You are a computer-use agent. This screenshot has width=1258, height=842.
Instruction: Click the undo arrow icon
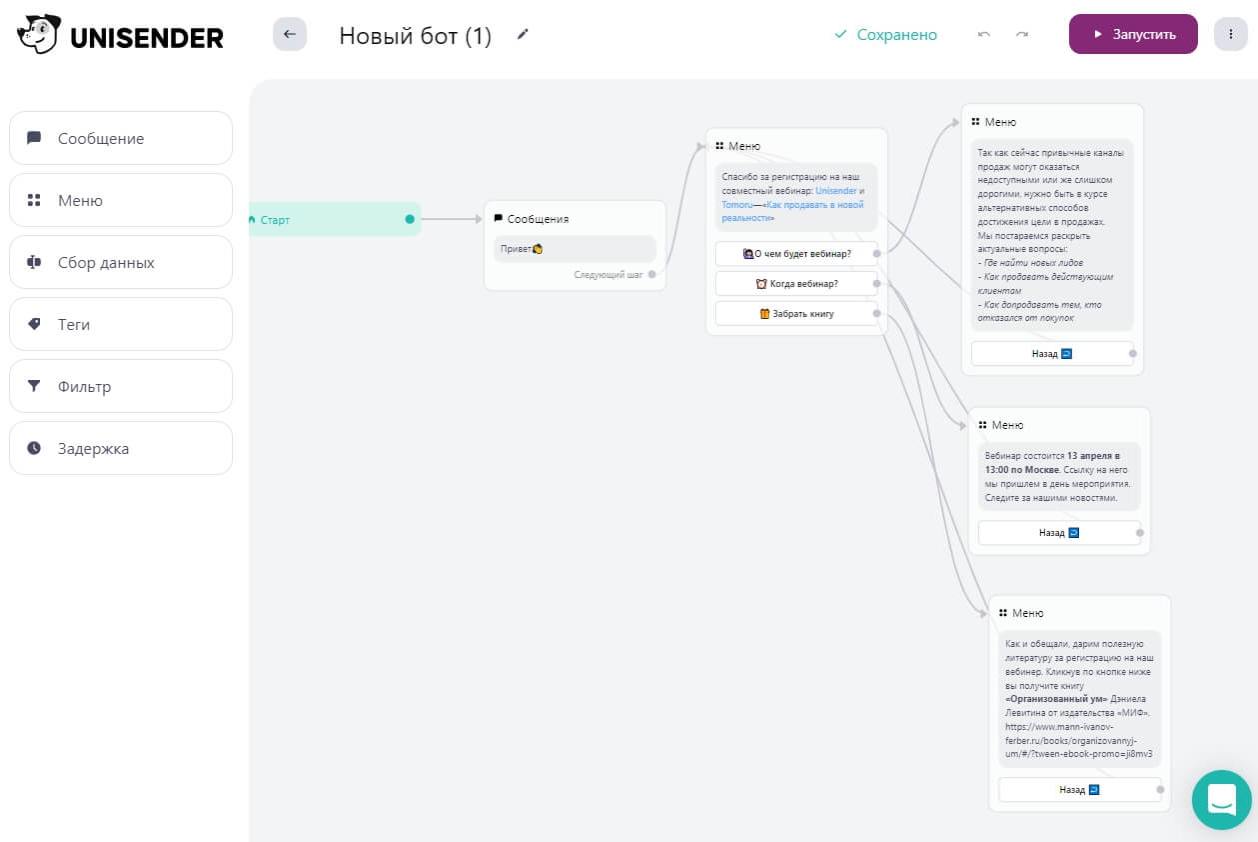[984, 35]
